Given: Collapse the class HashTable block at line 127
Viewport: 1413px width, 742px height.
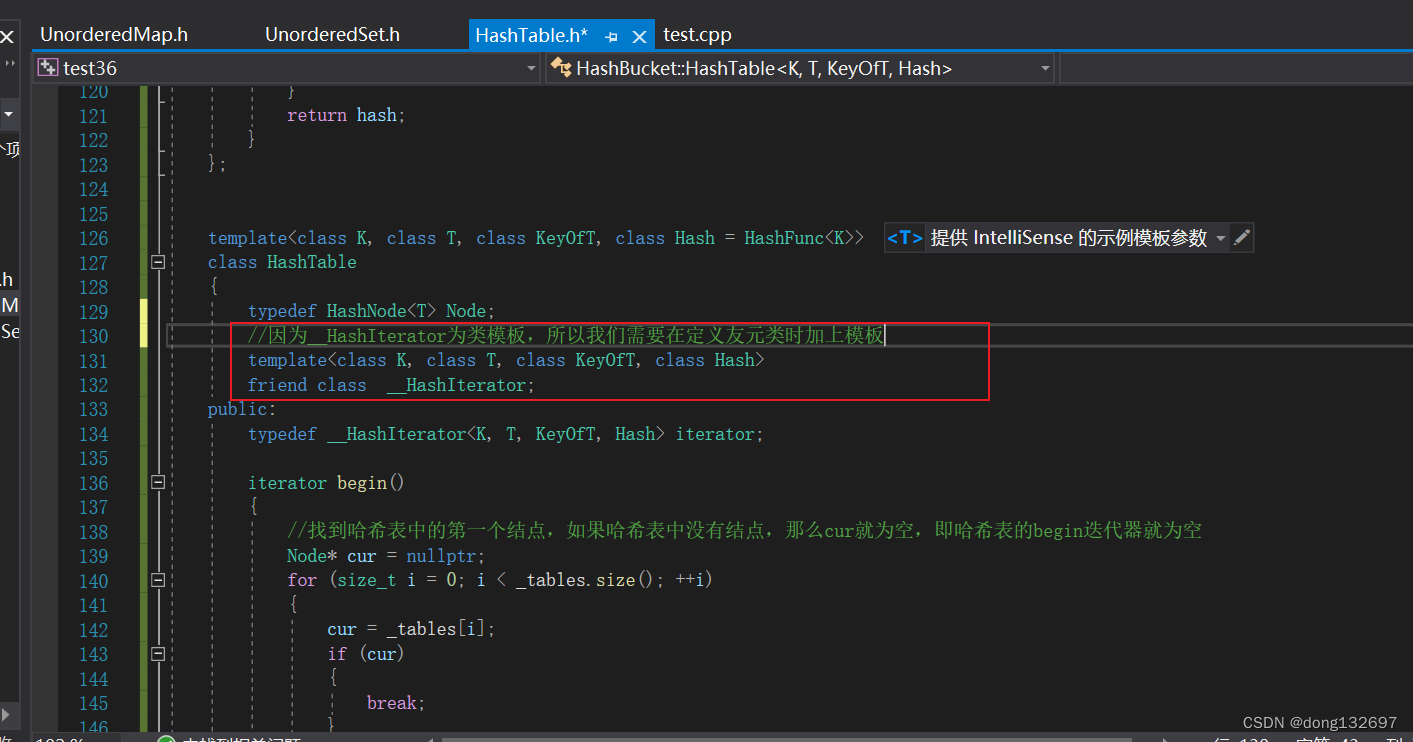Looking at the screenshot, I should [x=157, y=262].
